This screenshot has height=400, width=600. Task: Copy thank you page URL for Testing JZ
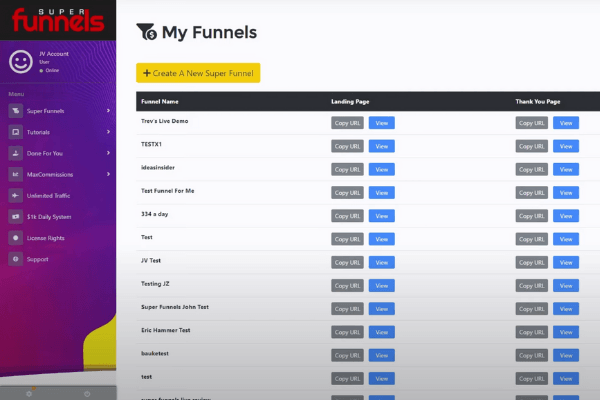[x=532, y=286]
